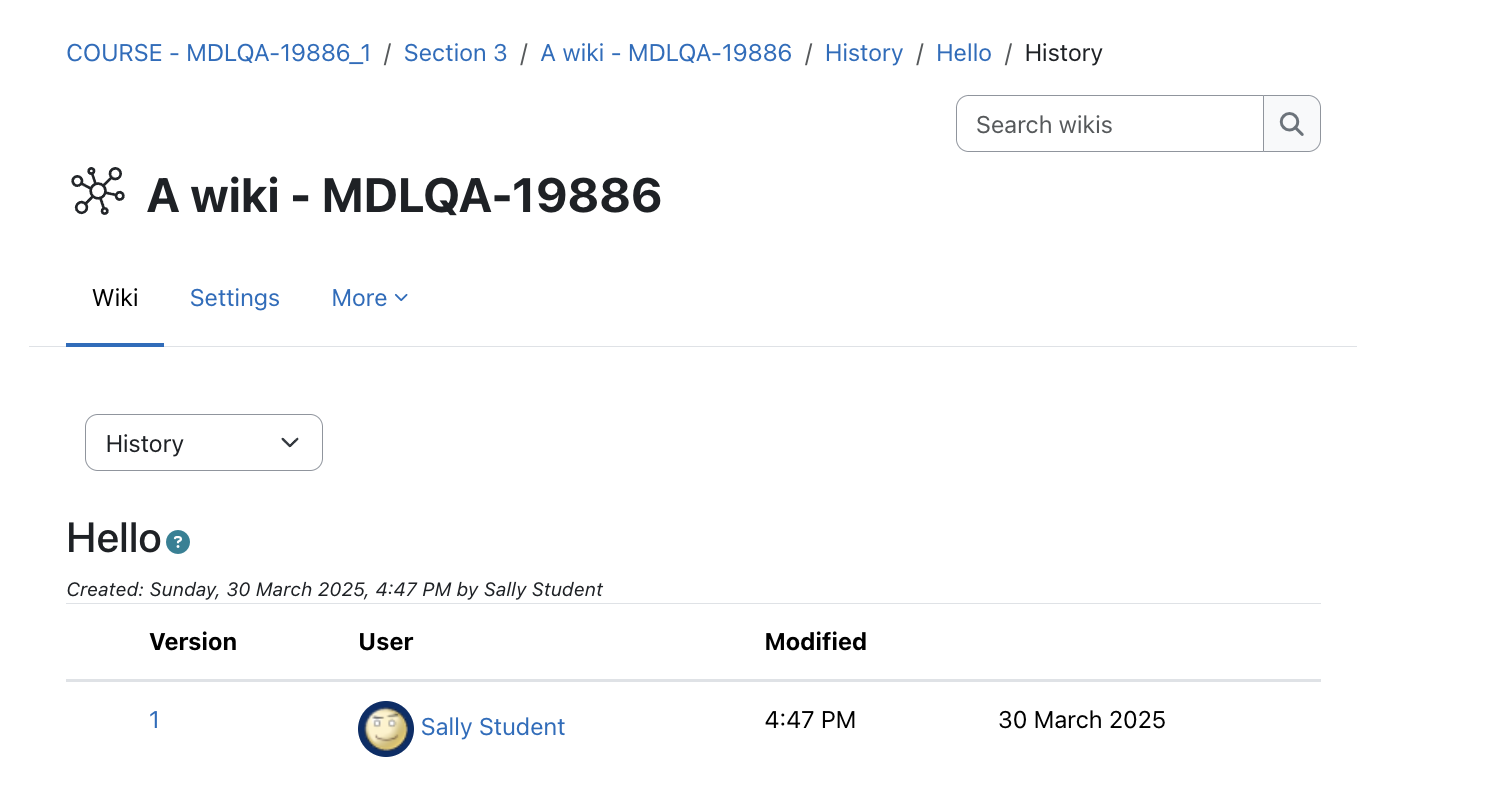The height and width of the screenshot is (806, 1510).
Task: Go to COURSE - MDLQA-19886_1 breadcrumb
Action: point(219,53)
